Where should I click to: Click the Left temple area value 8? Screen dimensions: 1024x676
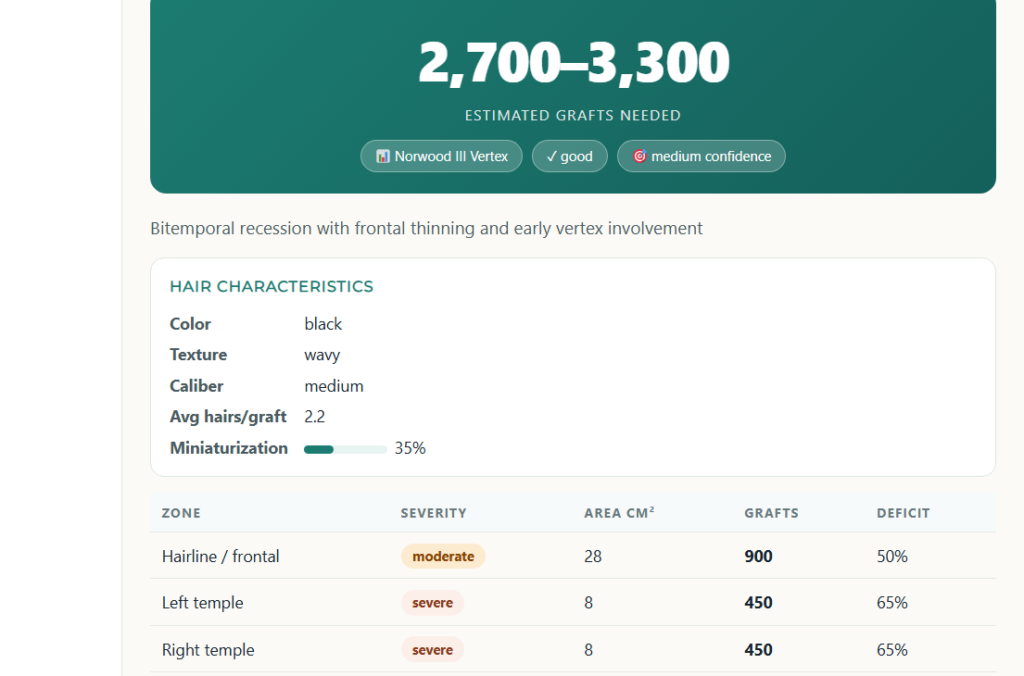(x=588, y=602)
